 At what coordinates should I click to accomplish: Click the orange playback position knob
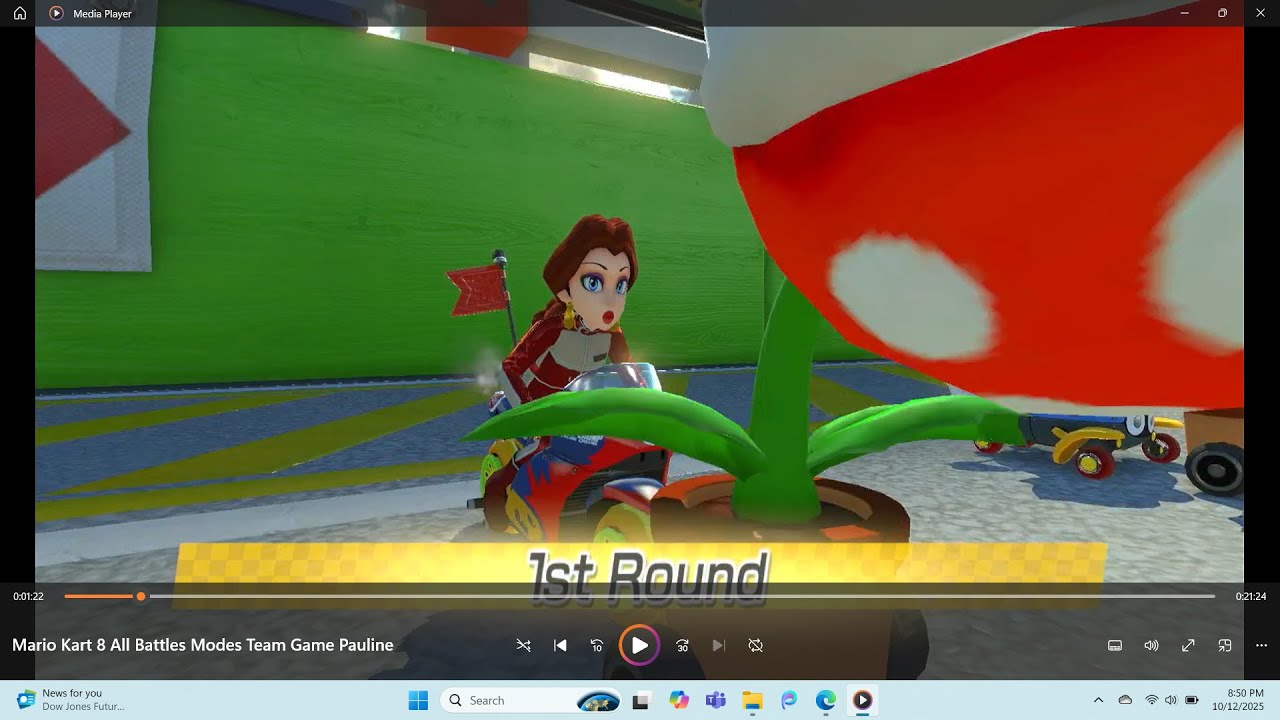pyautogui.click(x=141, y=596)
